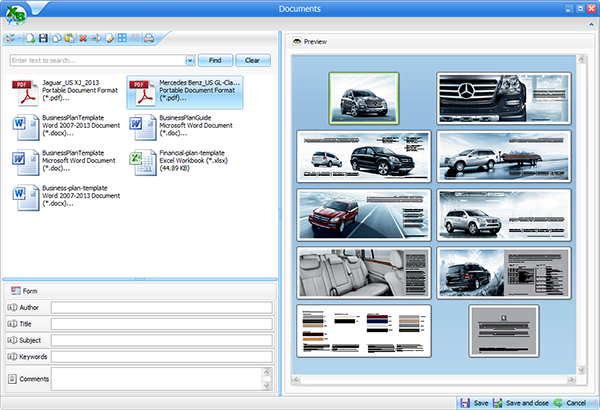This screenshot has width=600, height=410.
Task: Click the new document toolbar icon
Action: [x=31, y=39]
